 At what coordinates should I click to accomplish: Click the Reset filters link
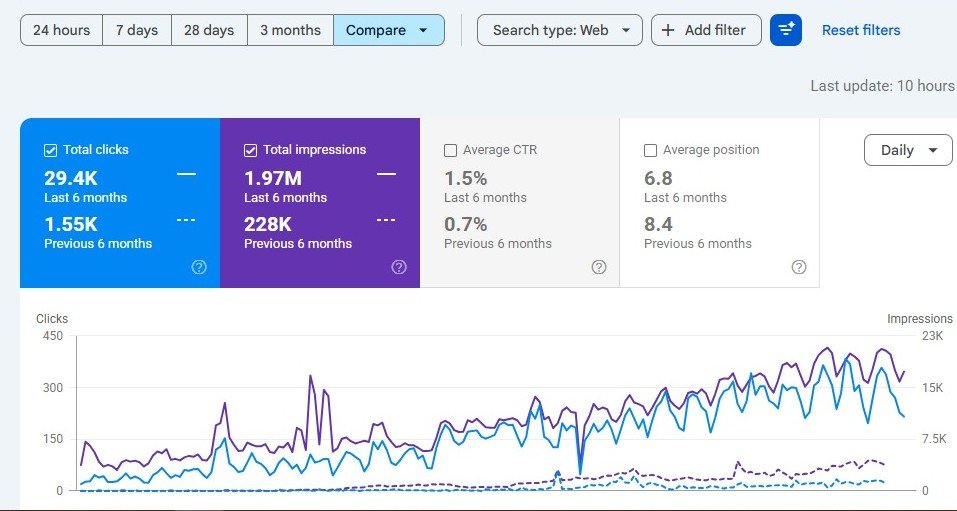tap(861, 30)
